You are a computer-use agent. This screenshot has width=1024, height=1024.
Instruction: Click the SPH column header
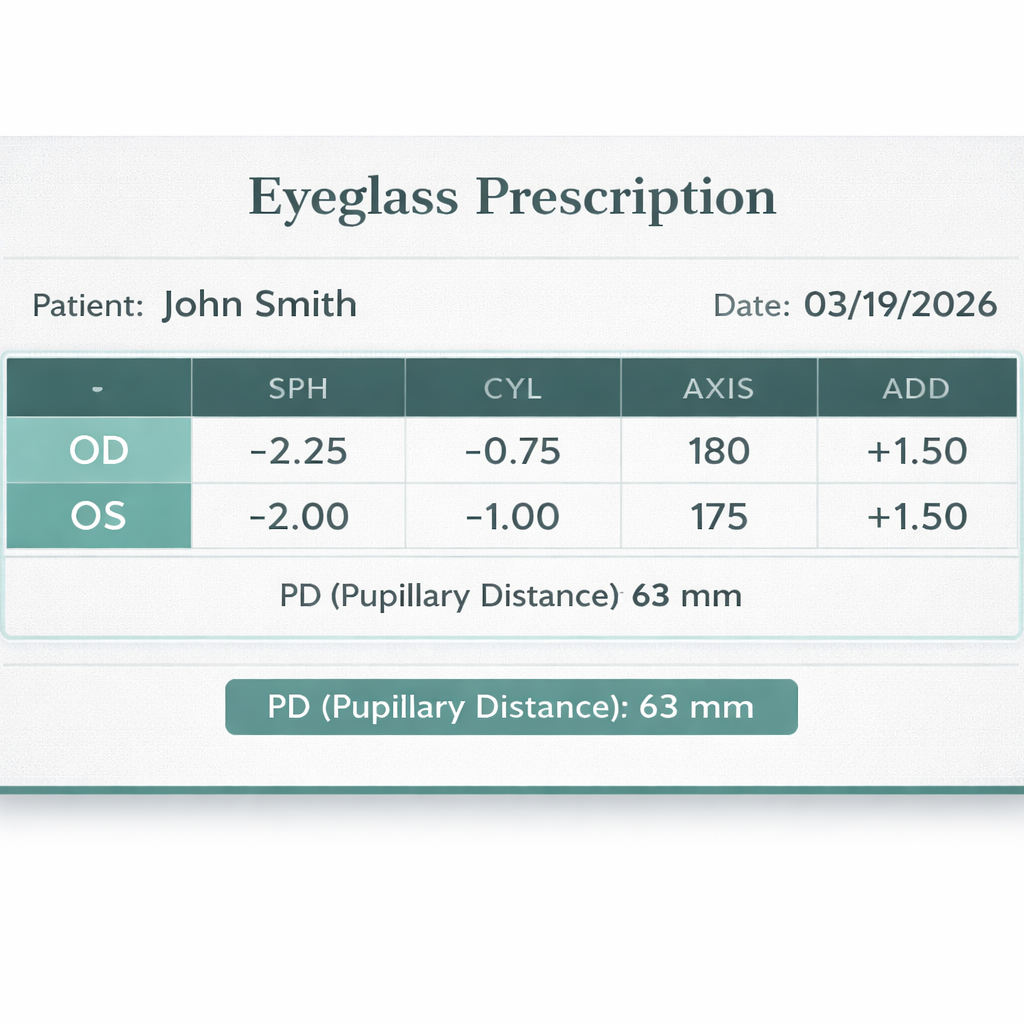(x=298, y=389)
